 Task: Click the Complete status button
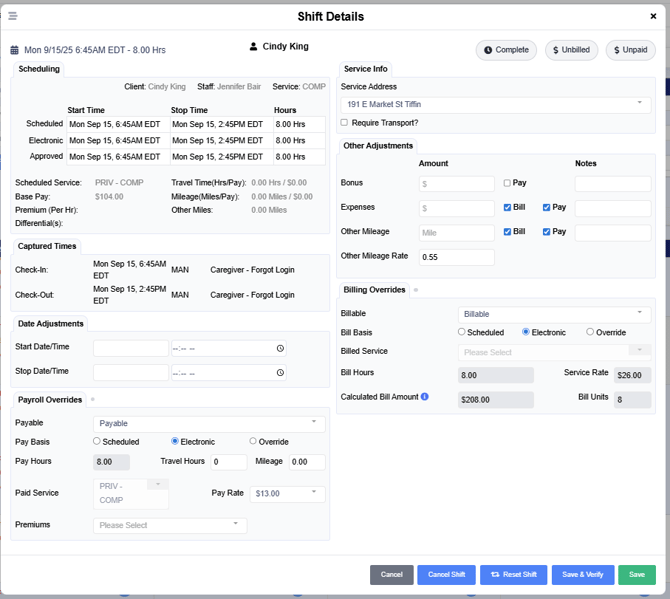pos(505,50)
